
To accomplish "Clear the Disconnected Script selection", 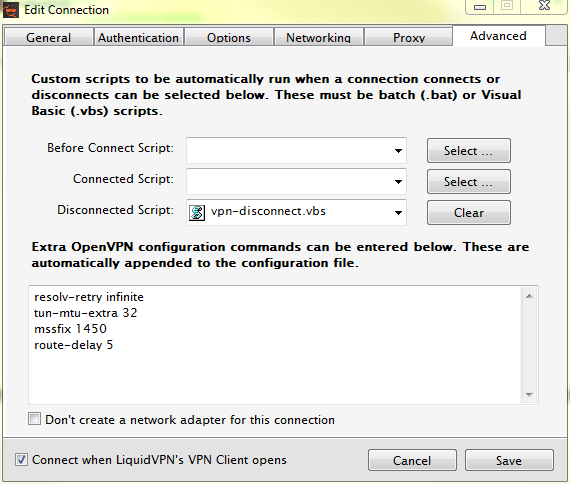I will point(469,213).
